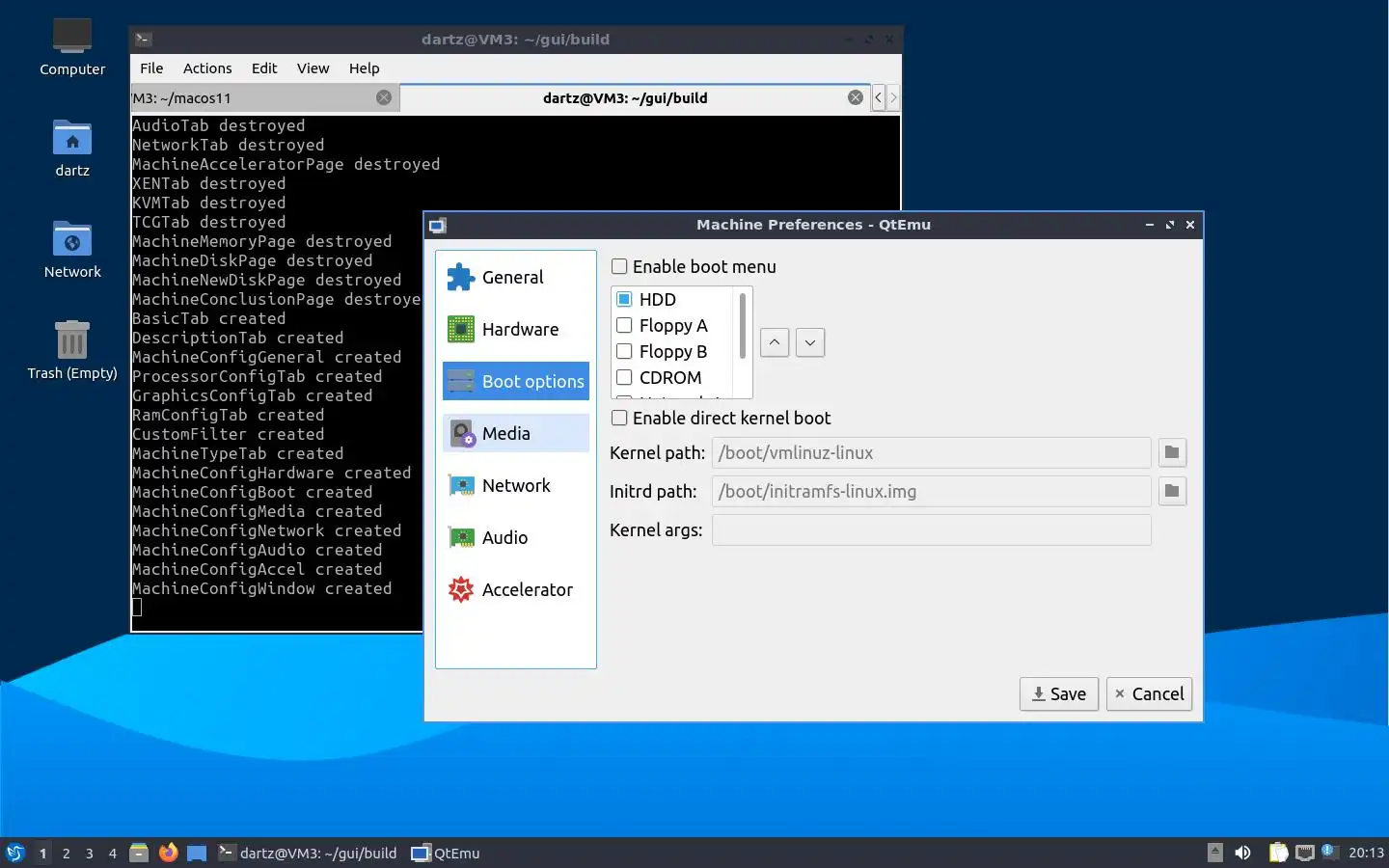Click Kernel path input field
Image resolution: width=1389 pixels, height=868 pixels.
tap(931, 452)
